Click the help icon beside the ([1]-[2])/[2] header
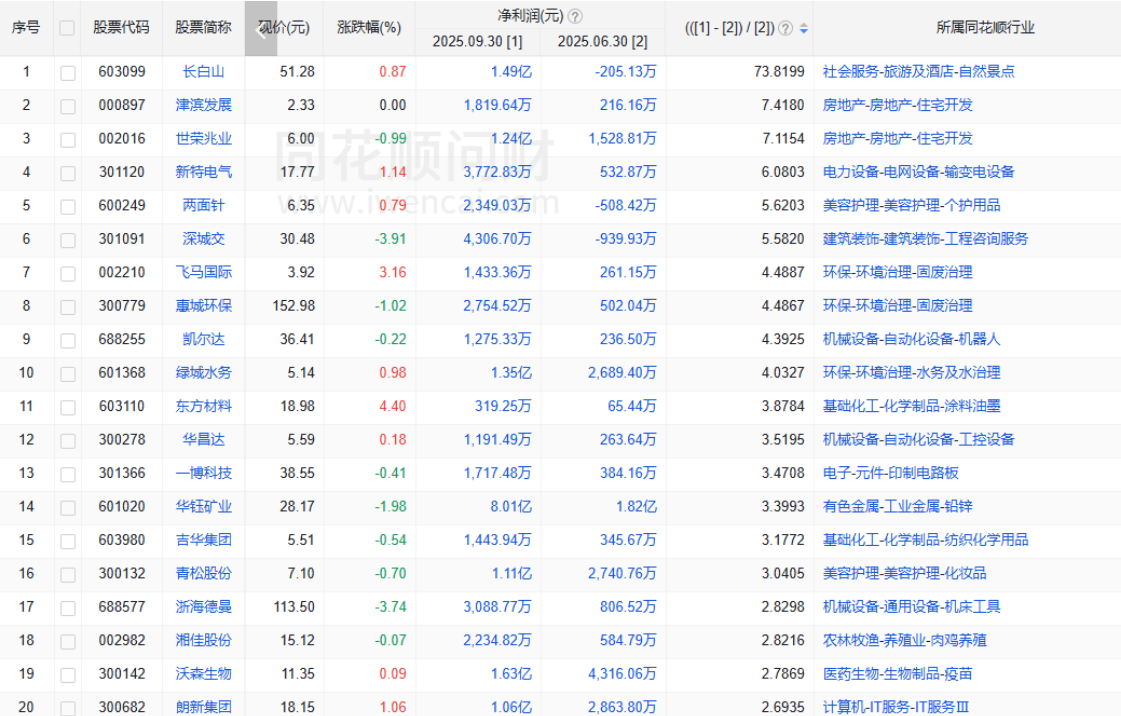Image resolution: width=1121 pixels, height=716 pixels. coord(785,28)
